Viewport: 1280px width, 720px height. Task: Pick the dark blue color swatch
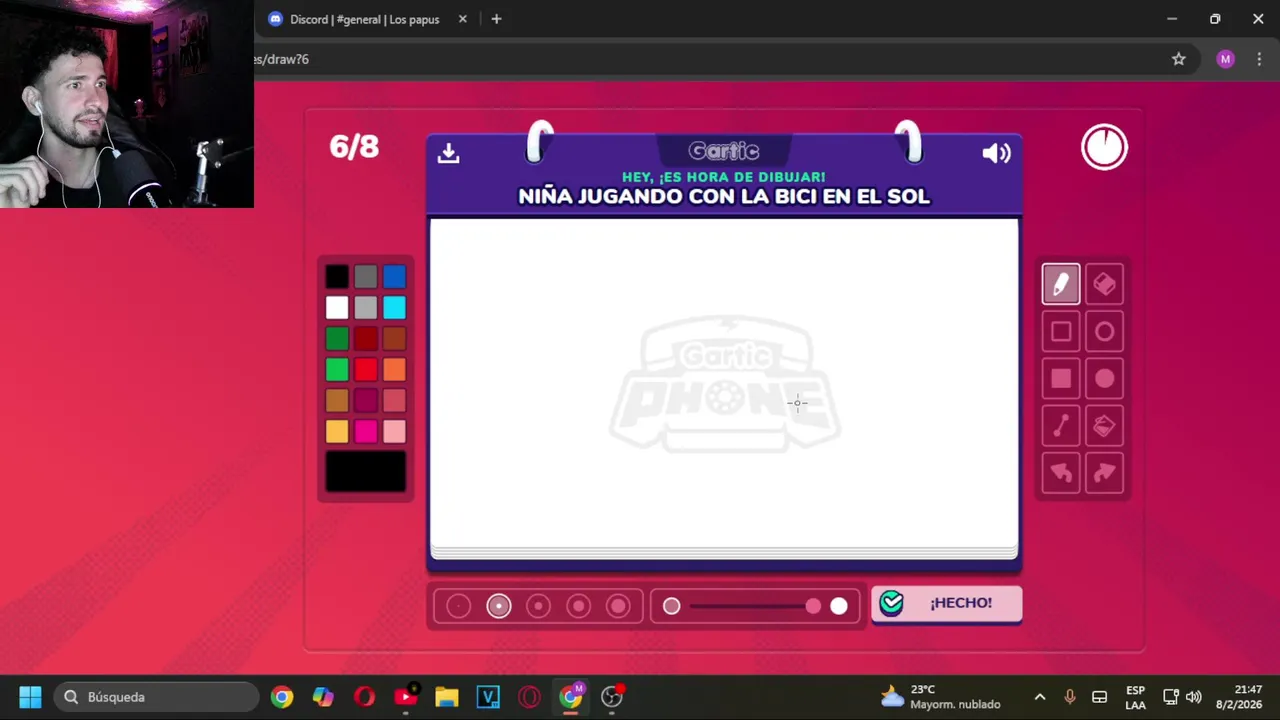pyautogui.click(x=394, y=277)
